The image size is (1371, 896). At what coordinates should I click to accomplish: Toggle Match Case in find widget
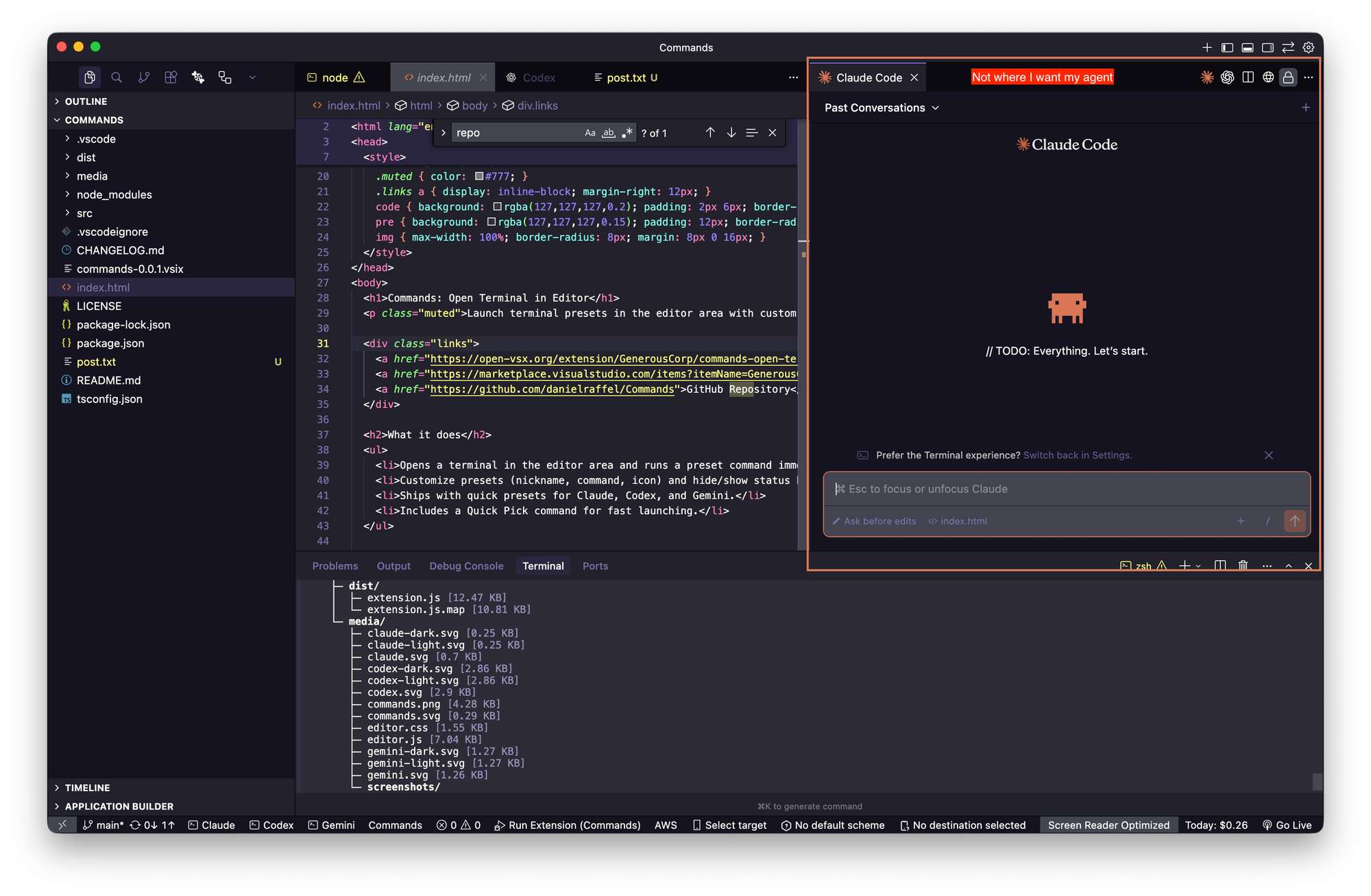coord(590,133)
